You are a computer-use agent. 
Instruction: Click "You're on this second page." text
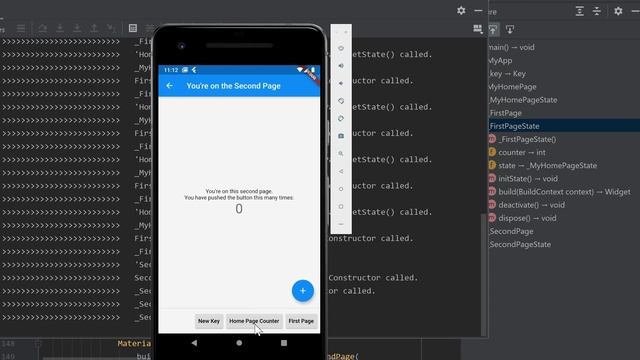point(239,191)
